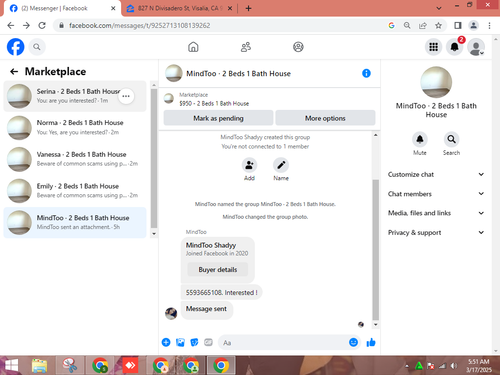Viewport: 500px width, 375px height.
Task: Bookmark this page with the star icon
Action: coord(438,25)
